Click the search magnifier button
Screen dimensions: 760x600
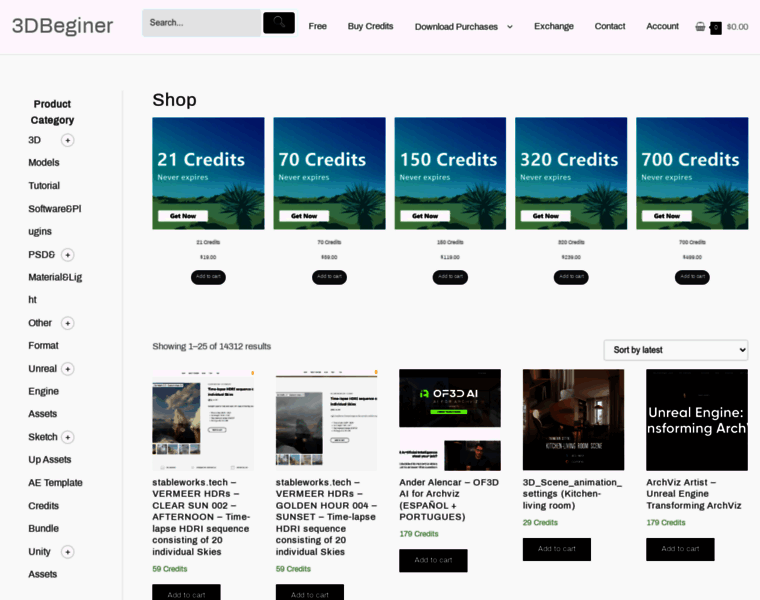pyautogui.click(x=279, y=23)
